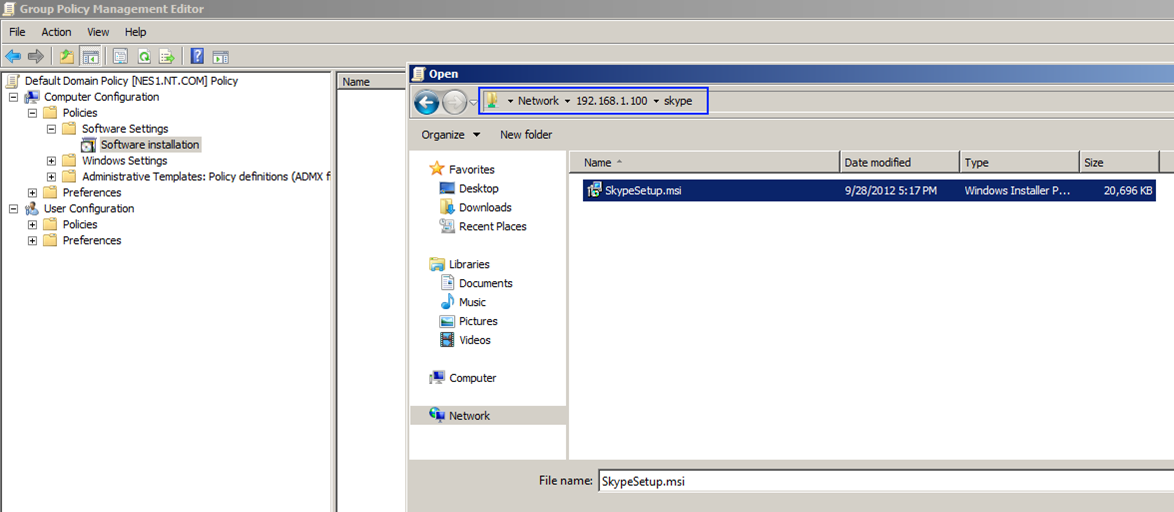
Task: Collapse the Computer Configuration node
Action: (x=13, y=97)
